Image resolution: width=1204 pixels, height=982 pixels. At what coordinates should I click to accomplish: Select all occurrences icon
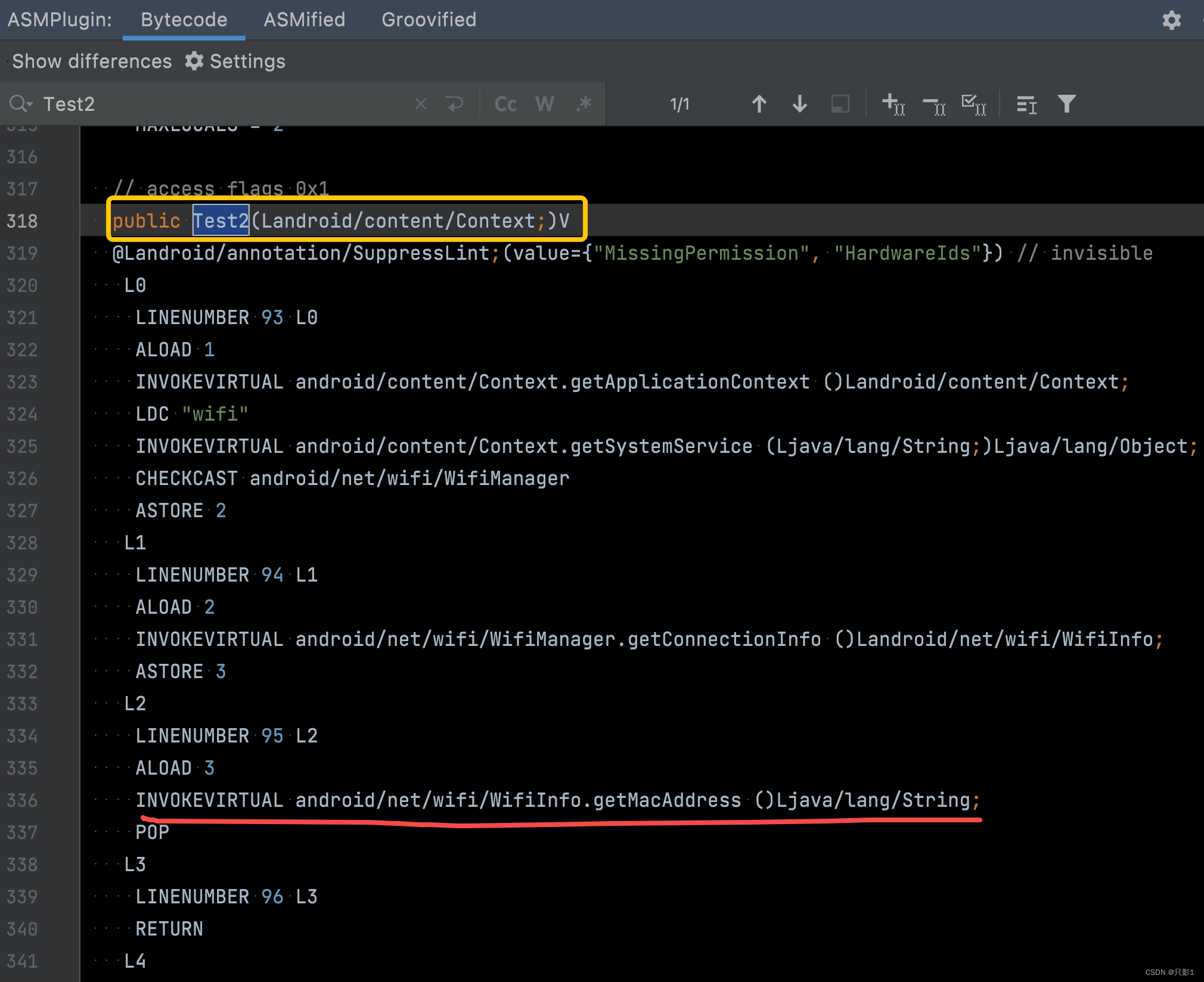(x=975, y=104)
